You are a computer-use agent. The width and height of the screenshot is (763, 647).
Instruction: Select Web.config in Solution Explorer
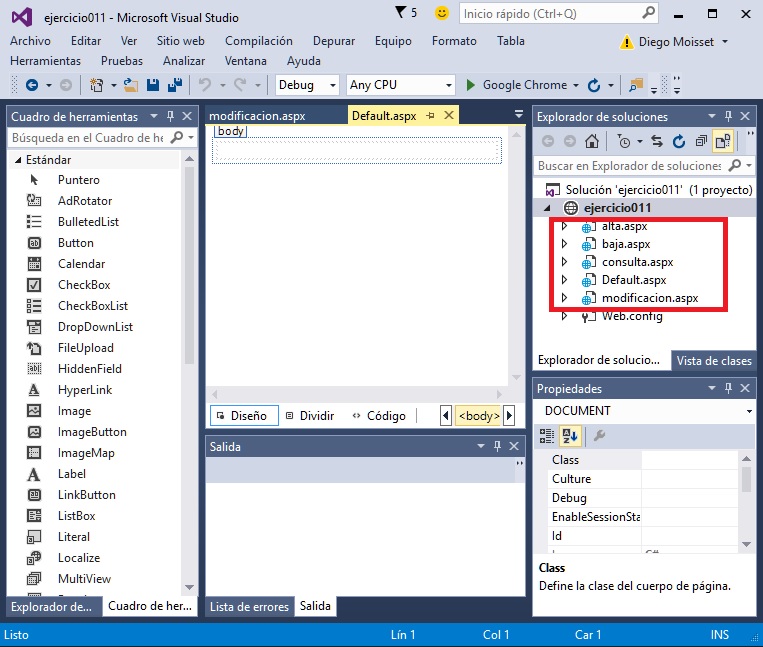tap(632, 316)
